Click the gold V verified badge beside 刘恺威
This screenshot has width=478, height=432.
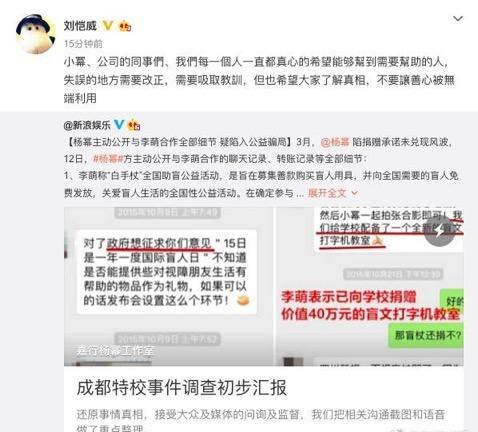pos(108,26)
